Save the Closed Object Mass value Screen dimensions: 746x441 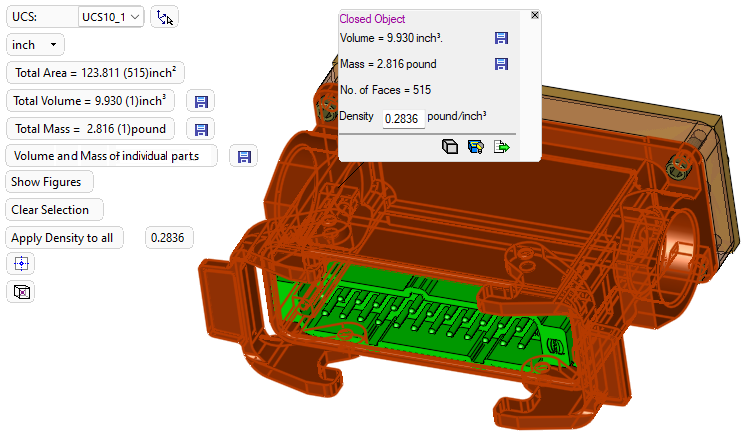pos(502,64)
